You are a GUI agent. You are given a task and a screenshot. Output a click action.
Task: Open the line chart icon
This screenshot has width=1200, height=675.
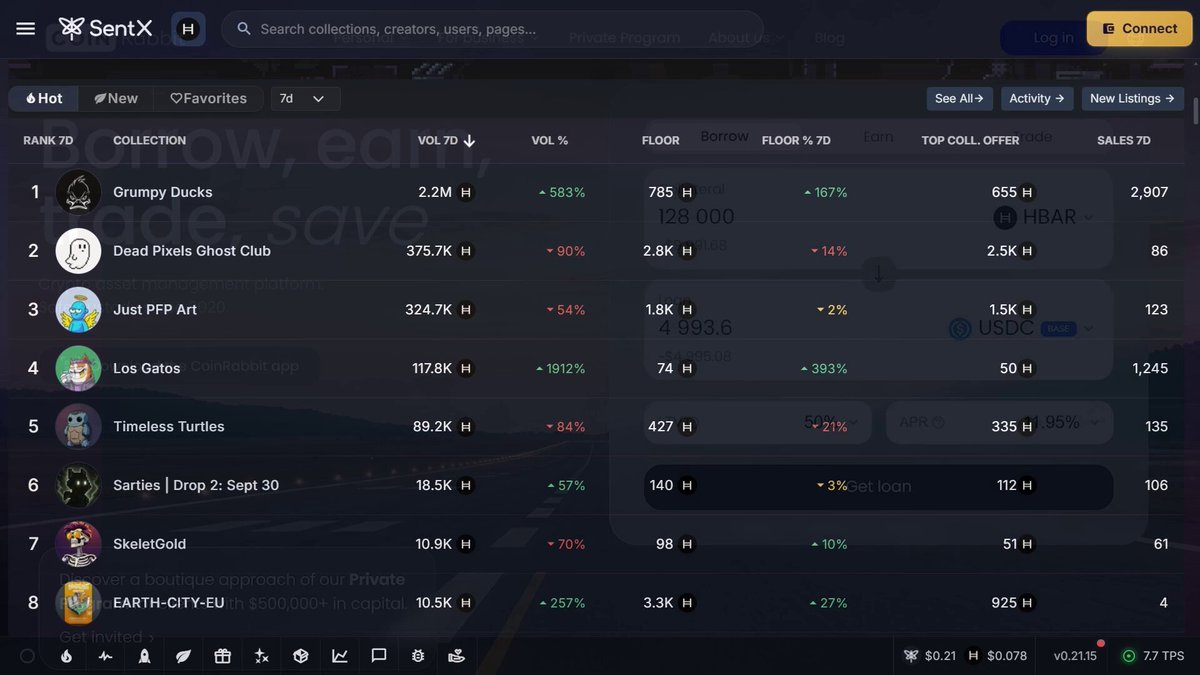[x=340, y=656]
